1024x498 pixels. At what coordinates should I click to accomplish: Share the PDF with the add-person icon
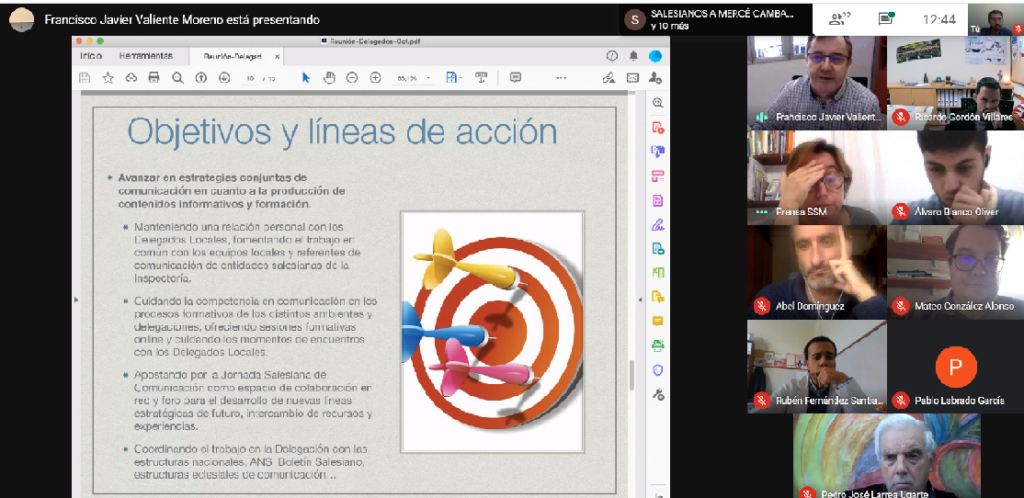click(655, 78)
